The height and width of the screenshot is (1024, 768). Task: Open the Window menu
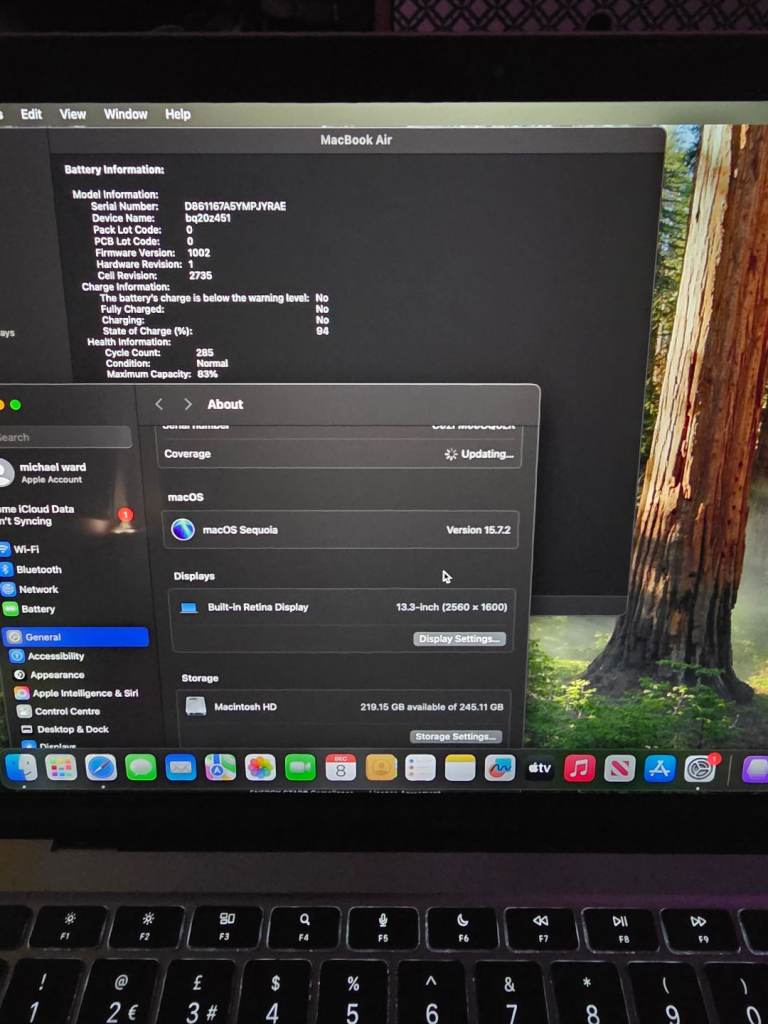point(125,114)
